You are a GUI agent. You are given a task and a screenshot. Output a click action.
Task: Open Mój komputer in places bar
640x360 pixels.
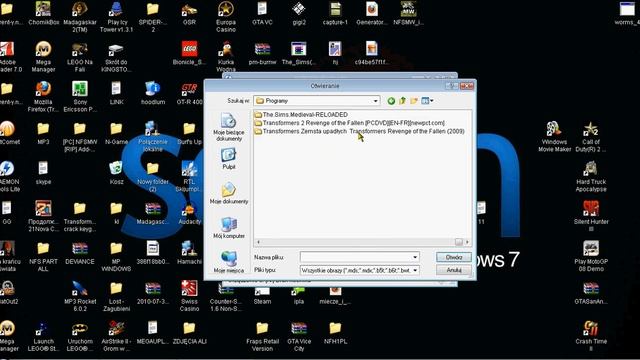[229, 228]
